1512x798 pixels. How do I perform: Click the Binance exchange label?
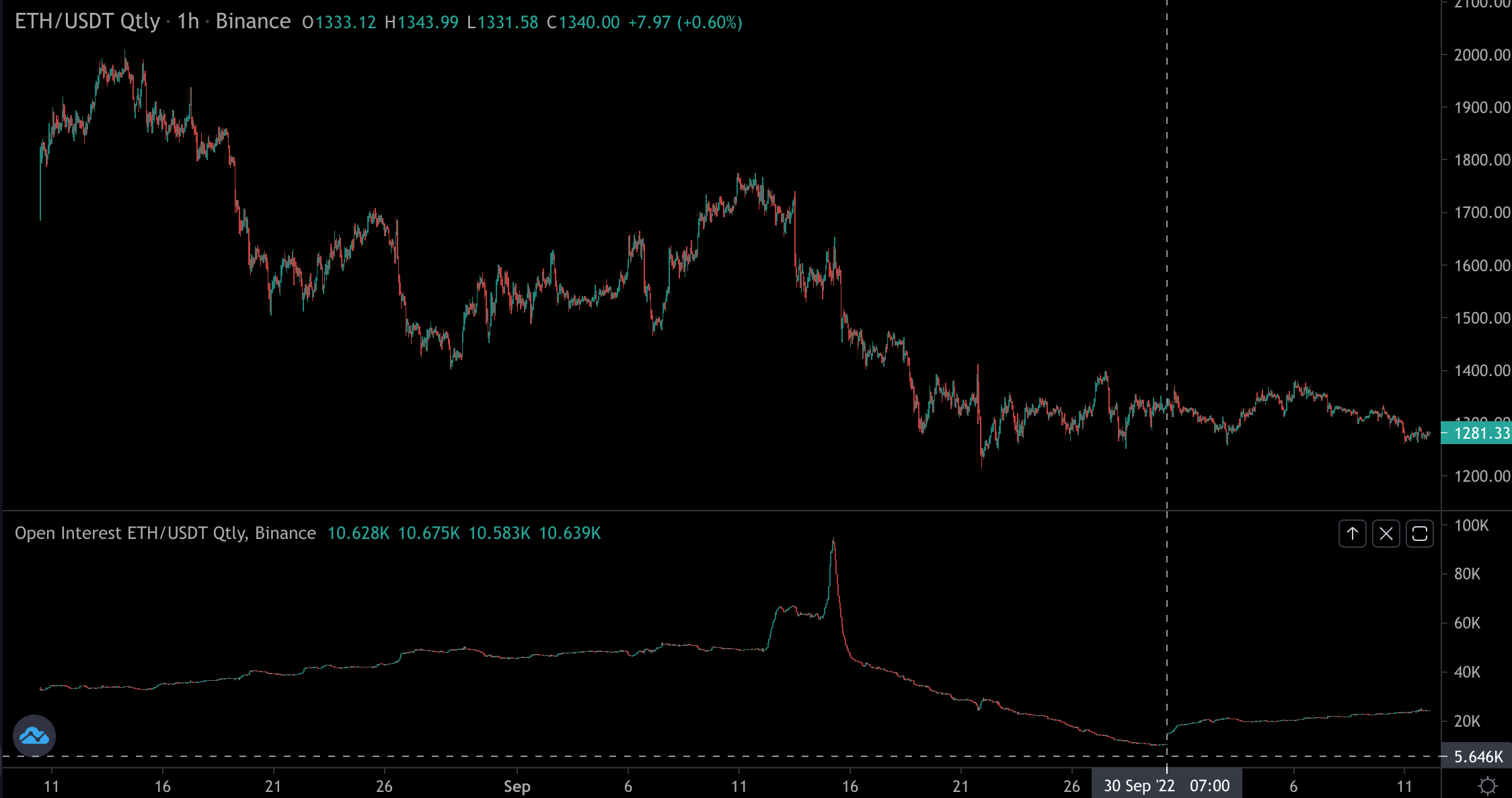pyautogui.click(x=253, y=22)
